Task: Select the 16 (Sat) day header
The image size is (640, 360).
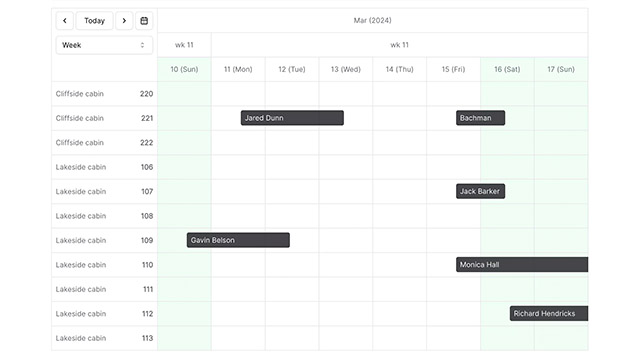Action: coord(507,69)
